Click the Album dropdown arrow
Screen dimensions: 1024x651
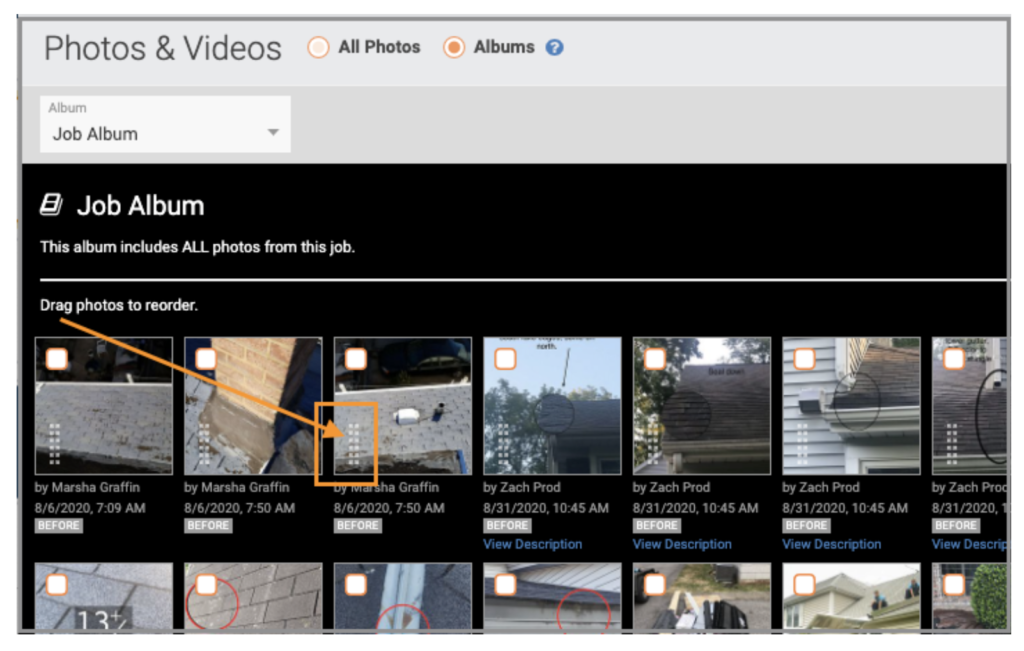coord(273,133)
